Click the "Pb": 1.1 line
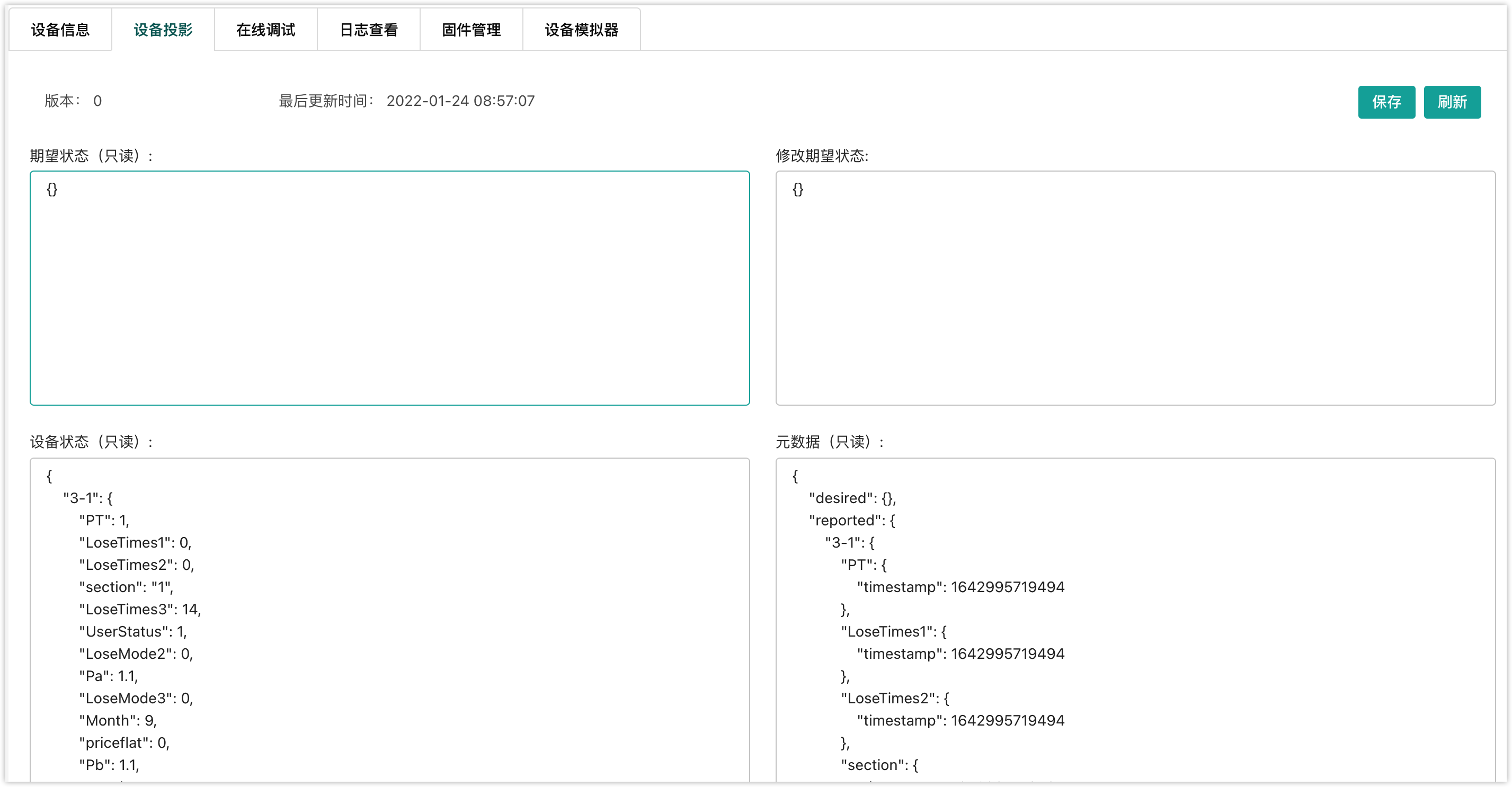 coord(109,765)
